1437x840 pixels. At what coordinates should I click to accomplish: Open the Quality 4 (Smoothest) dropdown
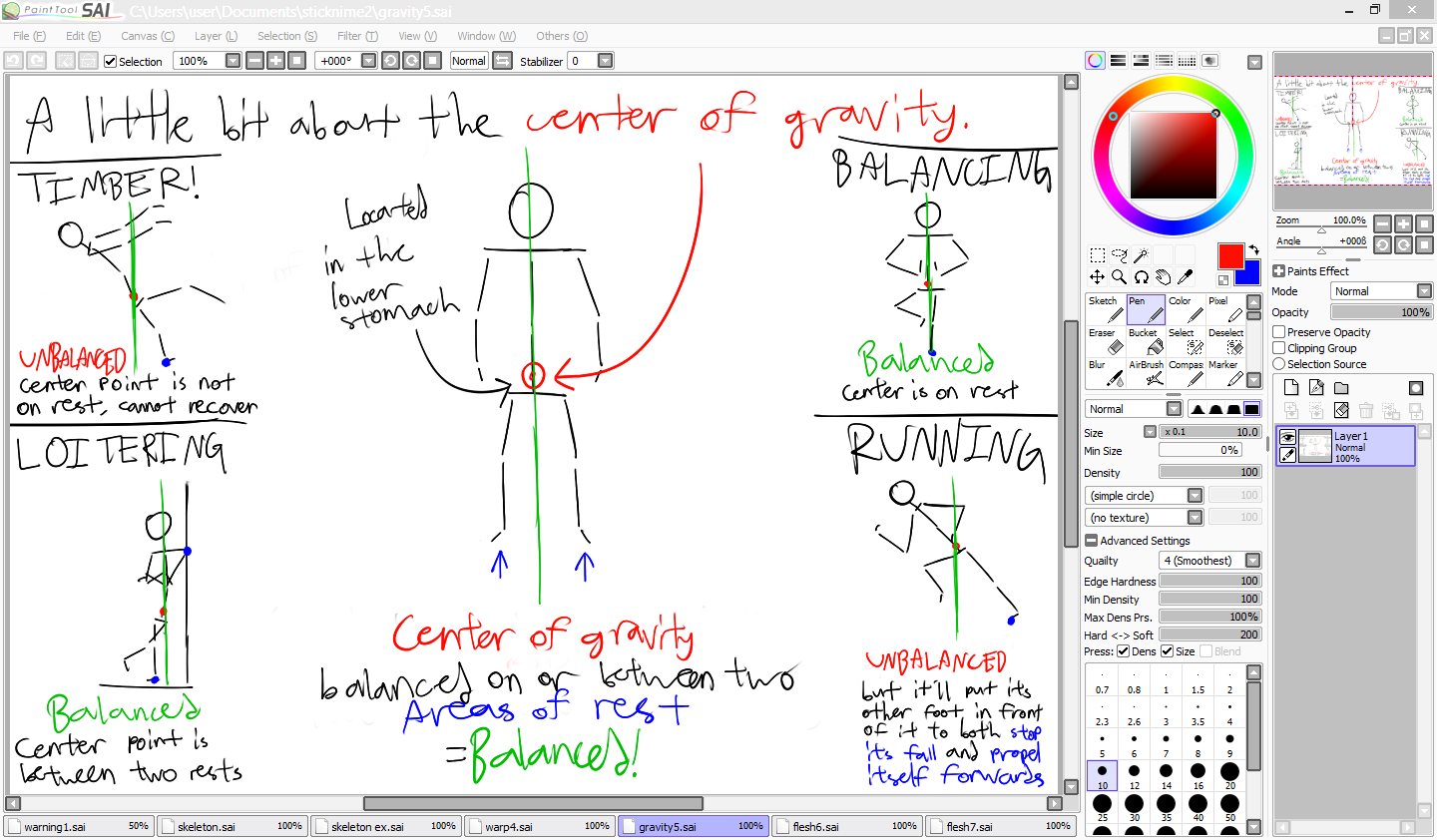coord(1252,561)
